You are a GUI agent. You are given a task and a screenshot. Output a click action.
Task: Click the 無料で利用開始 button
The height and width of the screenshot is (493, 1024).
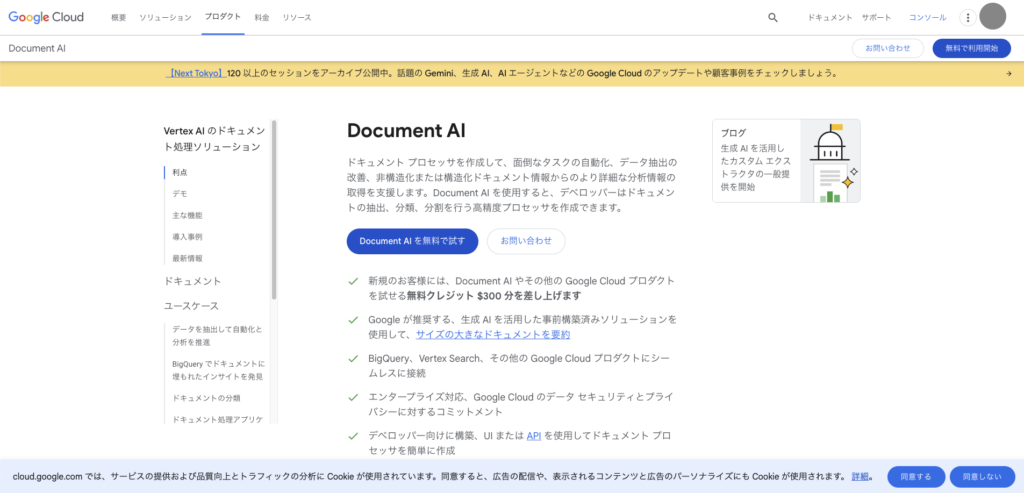click(x=971, y=48)
